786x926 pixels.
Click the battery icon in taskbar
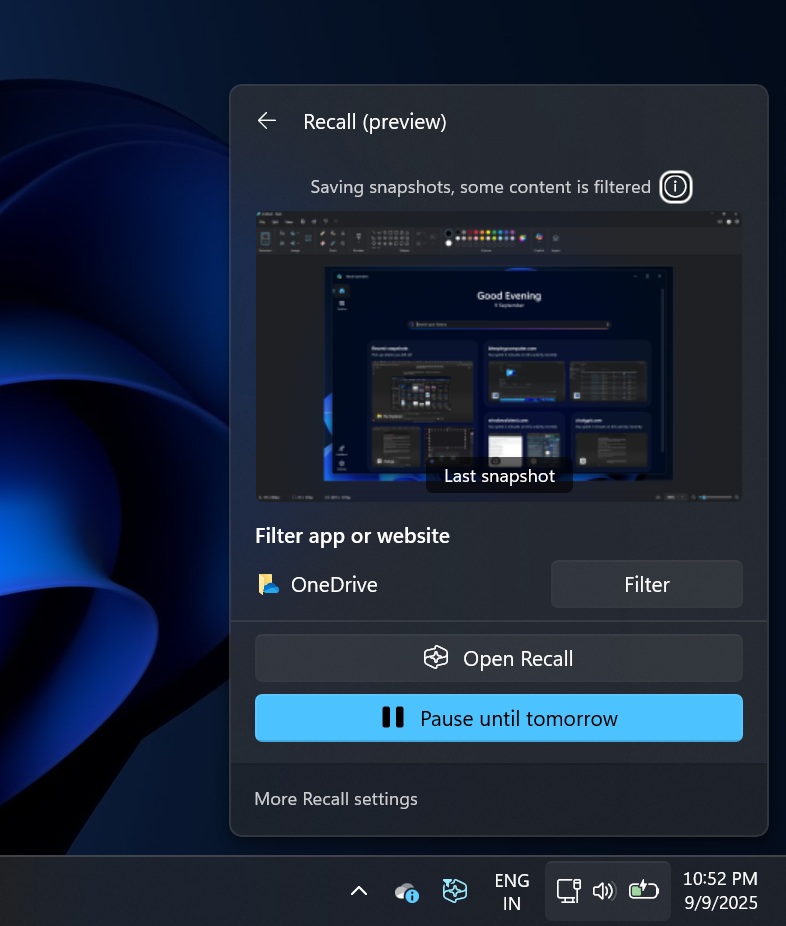[x=643, y=891]
